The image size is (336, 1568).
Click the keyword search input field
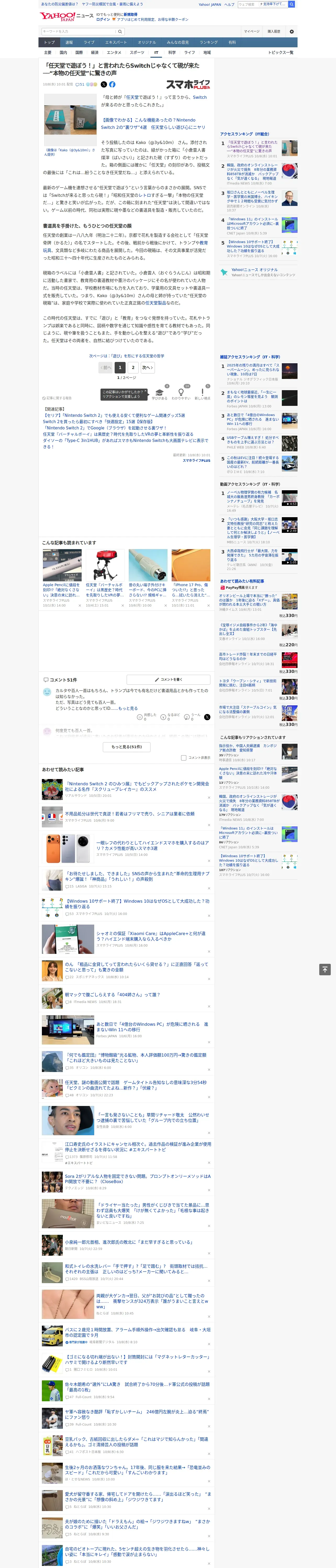(79, 31)
